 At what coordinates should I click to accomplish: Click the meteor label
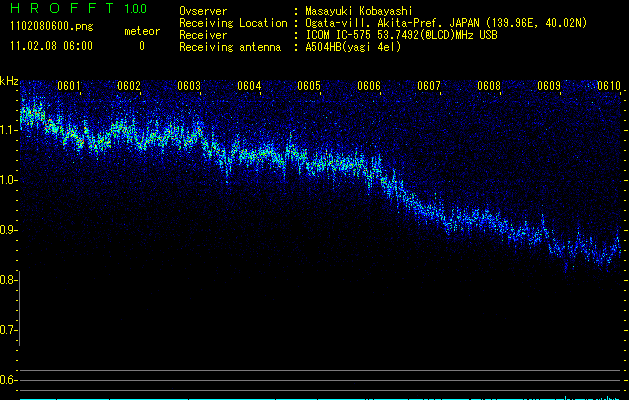(141, 31)
